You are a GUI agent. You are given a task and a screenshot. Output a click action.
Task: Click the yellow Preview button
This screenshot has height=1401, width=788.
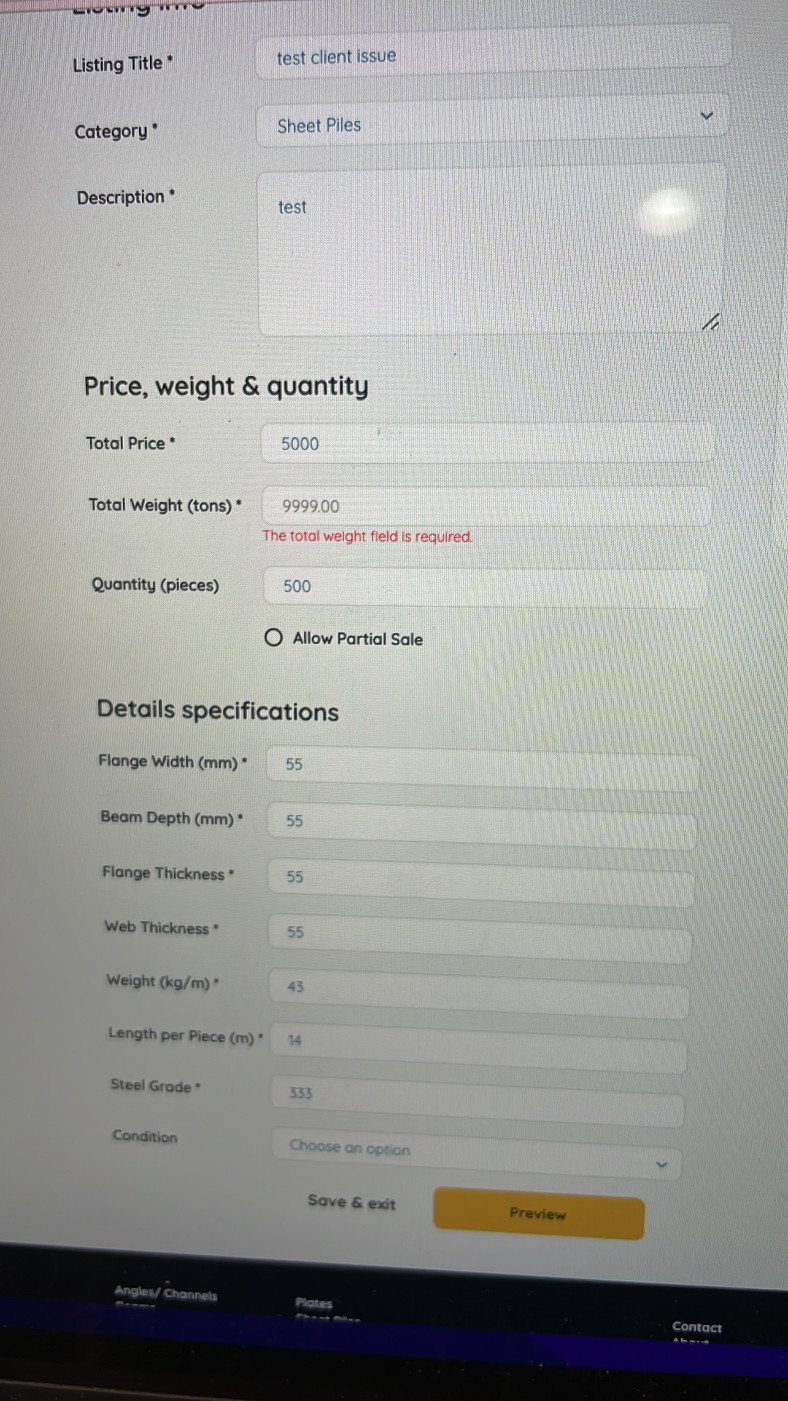(539, 1214)
